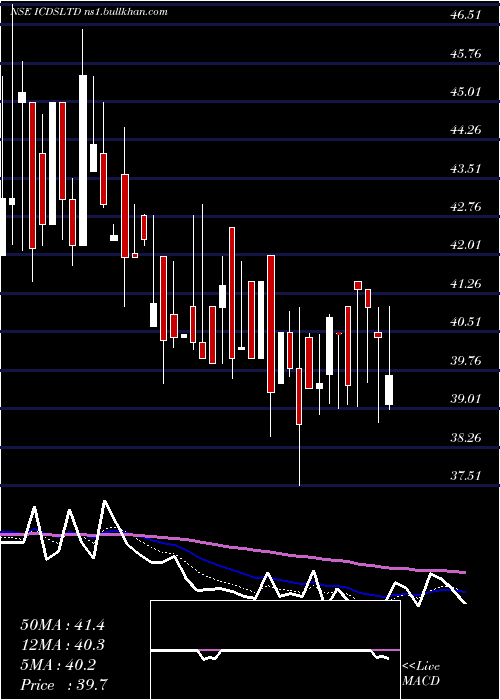Click the 42.01 price axis label
The width and height of the screenshot is (500, 700).
[x=466, y=245]
